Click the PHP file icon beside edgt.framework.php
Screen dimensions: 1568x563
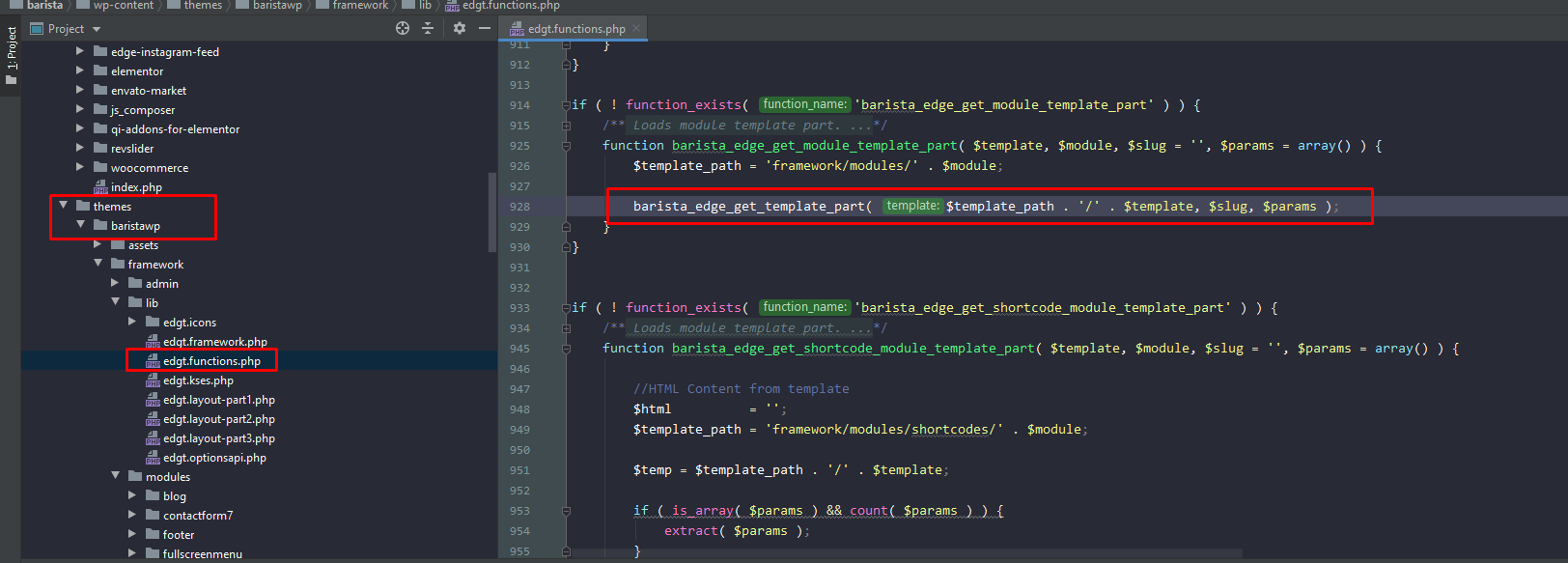[x=153, y=342]
